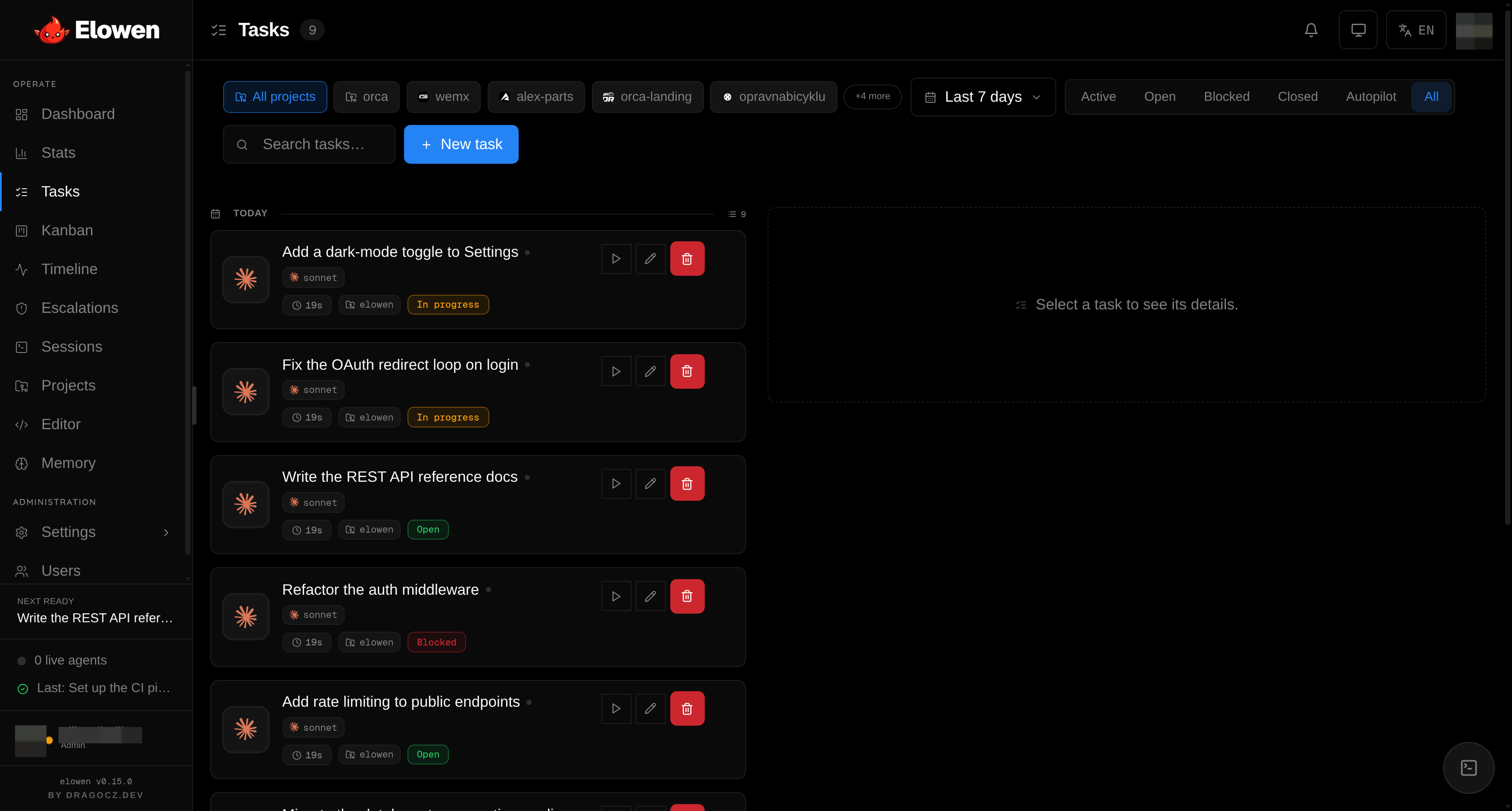
Task: Click the agent icon of Refactor task
Action: point(246,617)
